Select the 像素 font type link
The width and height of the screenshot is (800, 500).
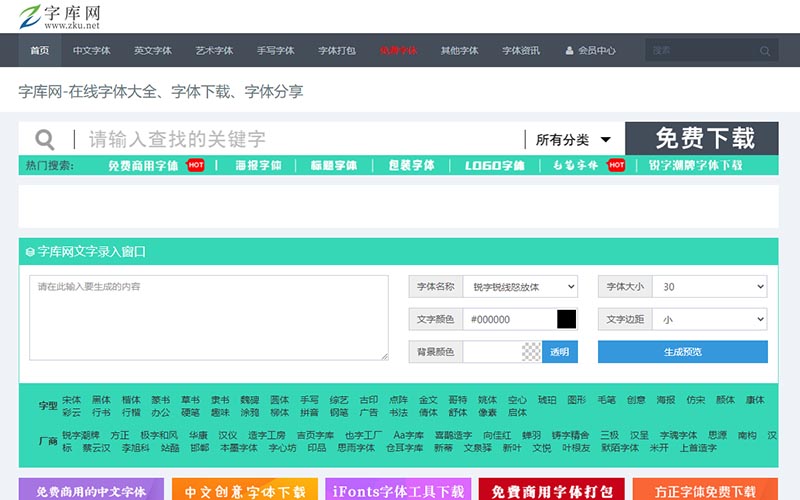(487, 412)
